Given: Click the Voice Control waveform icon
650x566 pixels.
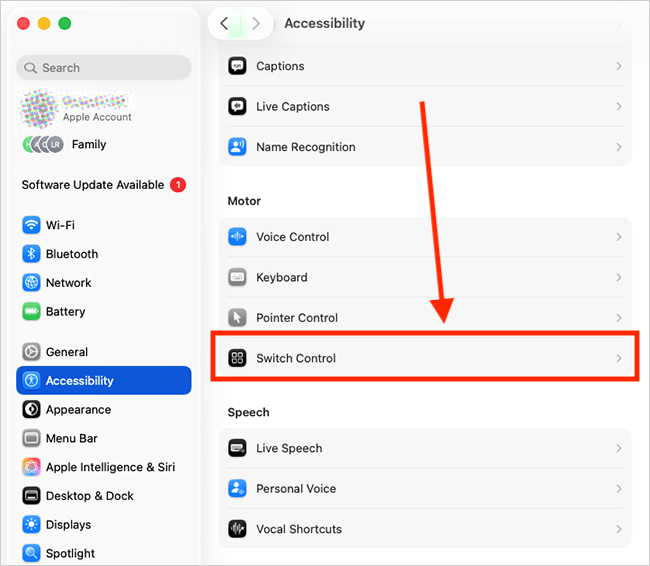Looking at the screenshot, I should 237,237.
